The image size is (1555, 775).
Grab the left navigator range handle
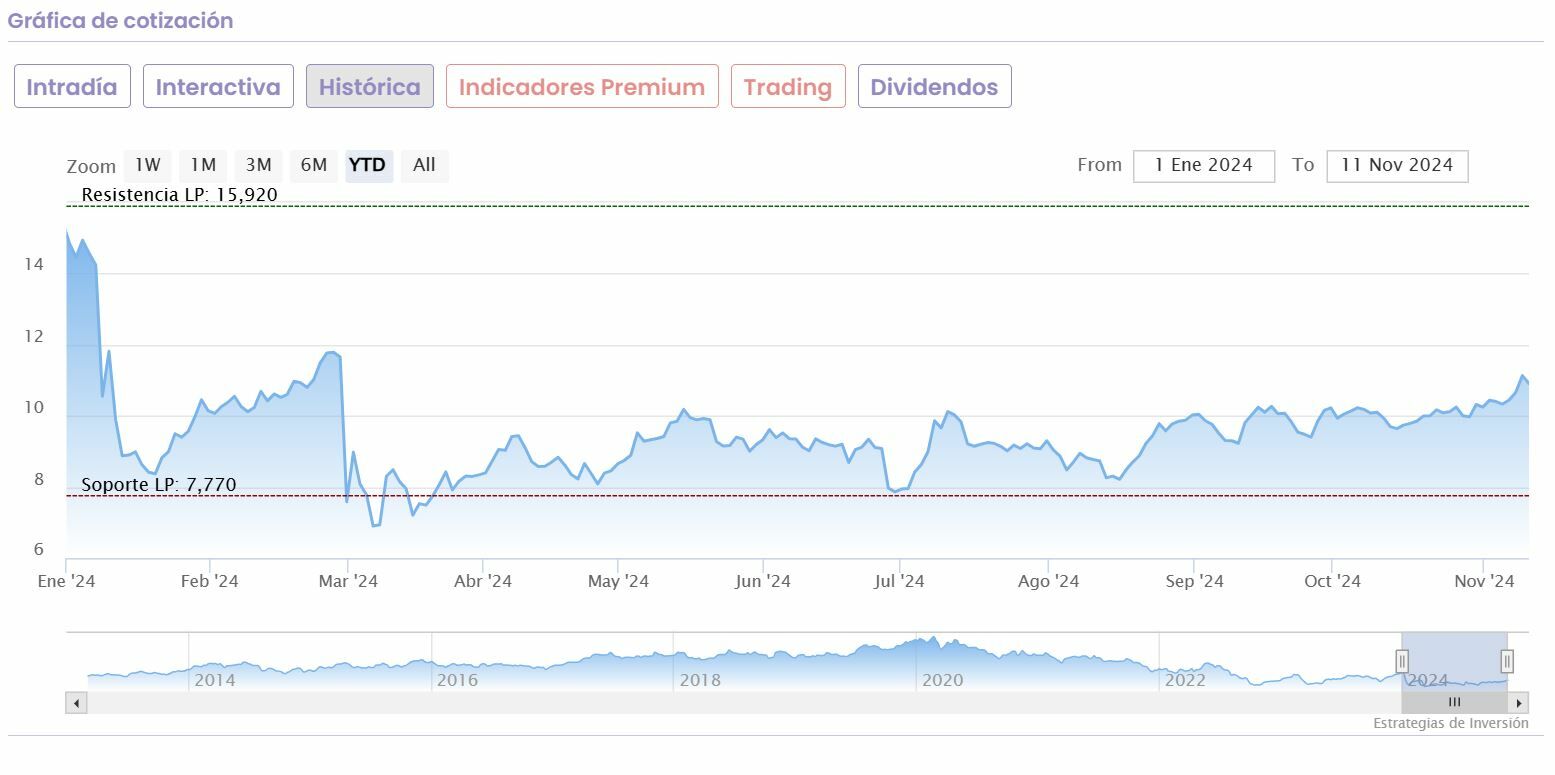click(x=1402, y=661)
